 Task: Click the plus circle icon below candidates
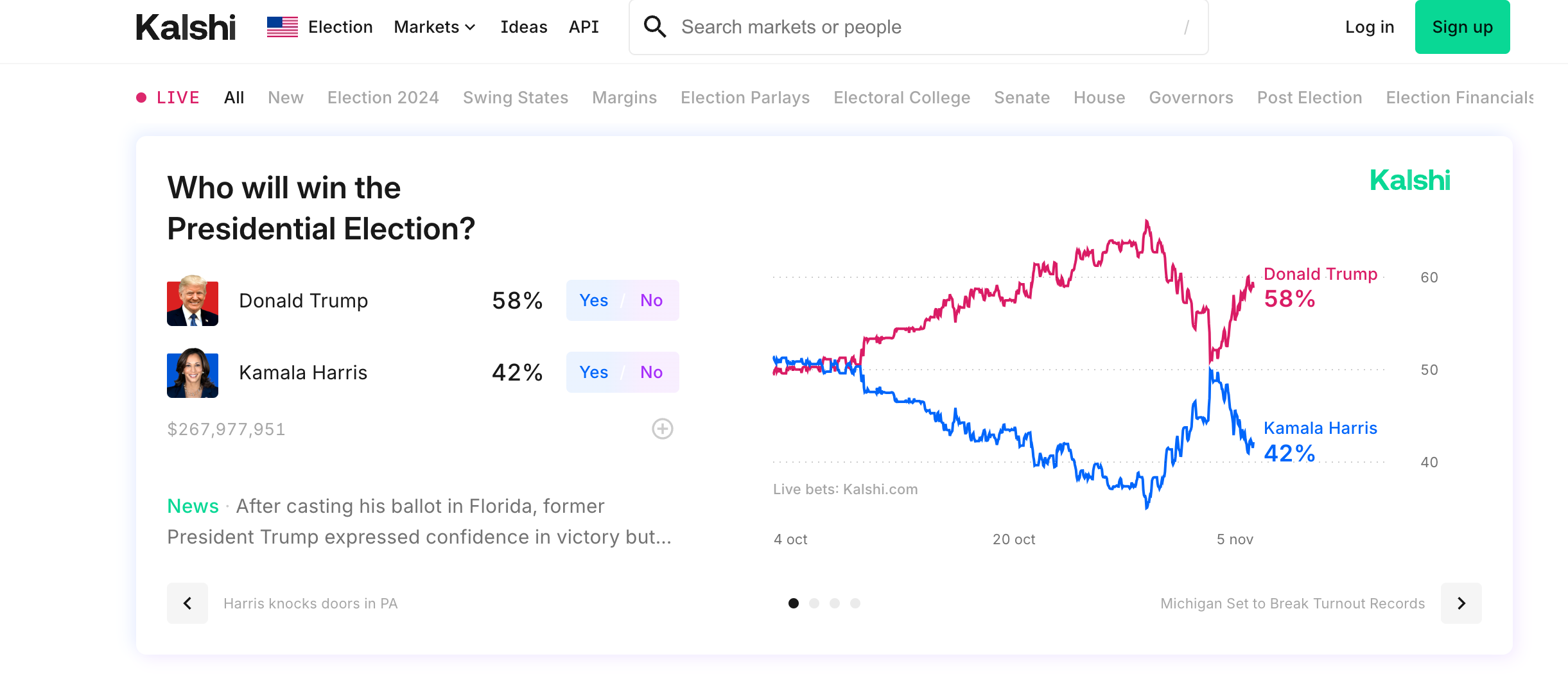point(662,429)
